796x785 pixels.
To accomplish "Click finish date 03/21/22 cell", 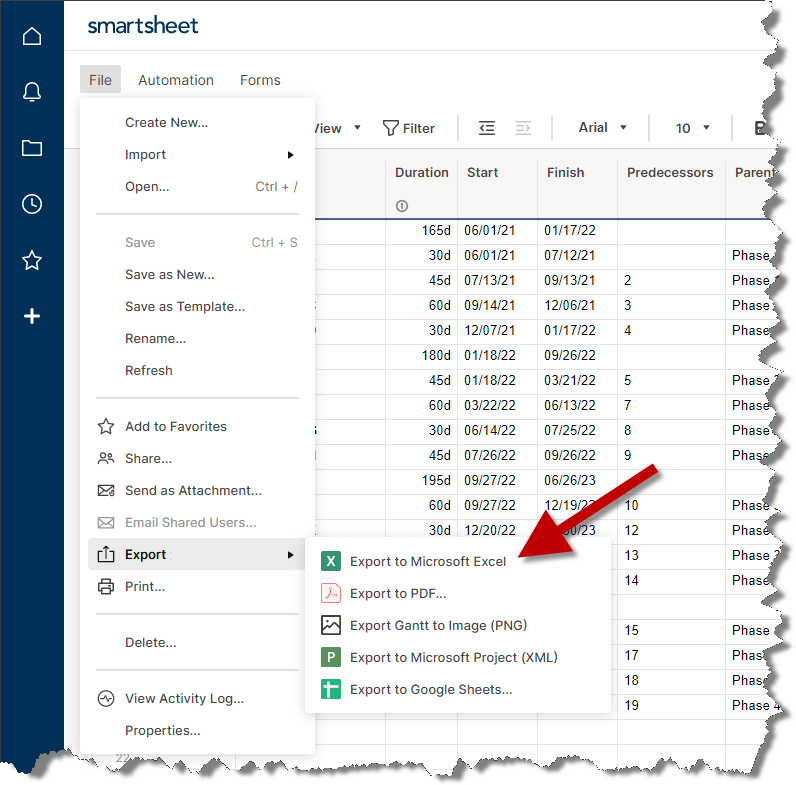I will (x=577, y=380).
